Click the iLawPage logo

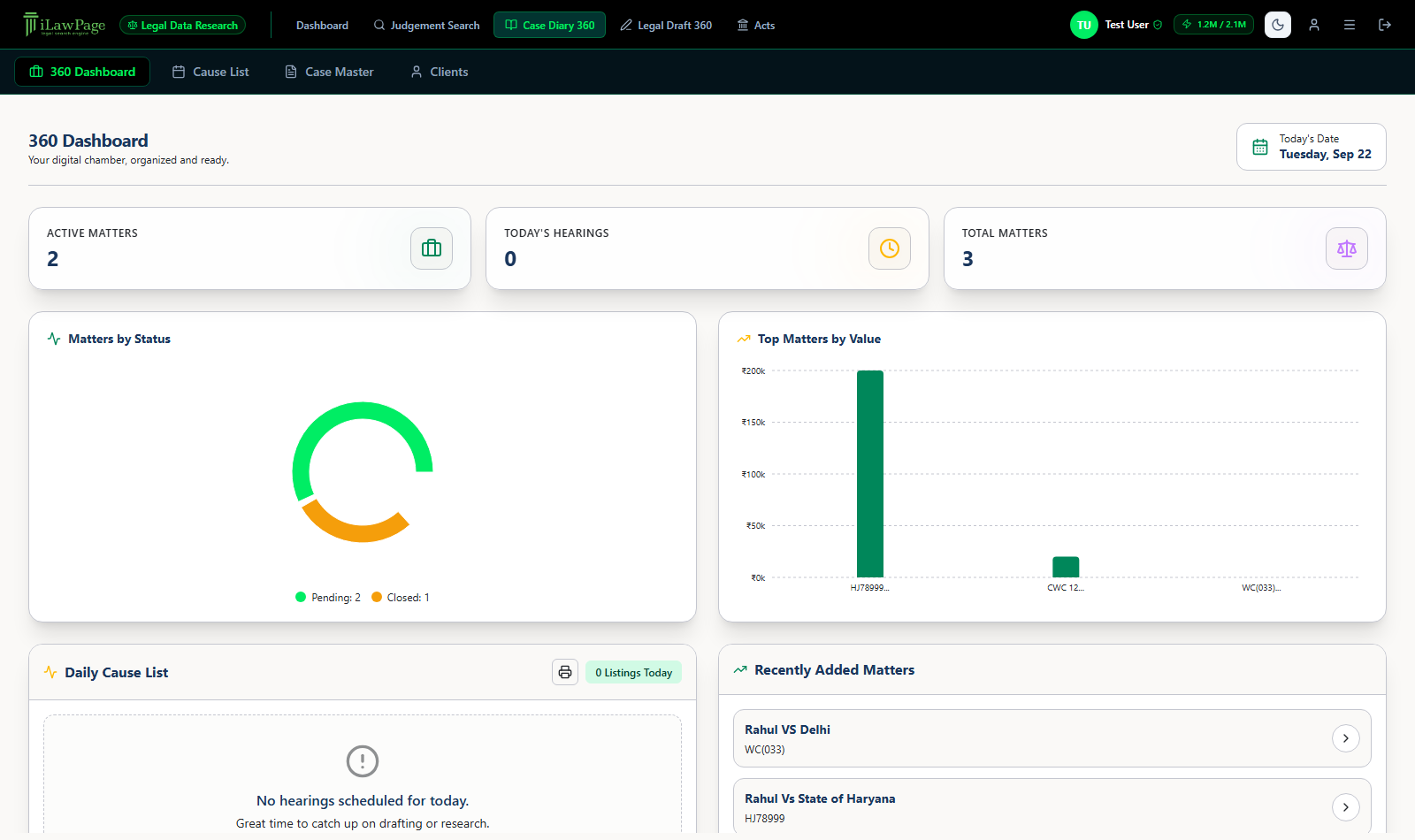pos(65,25)
